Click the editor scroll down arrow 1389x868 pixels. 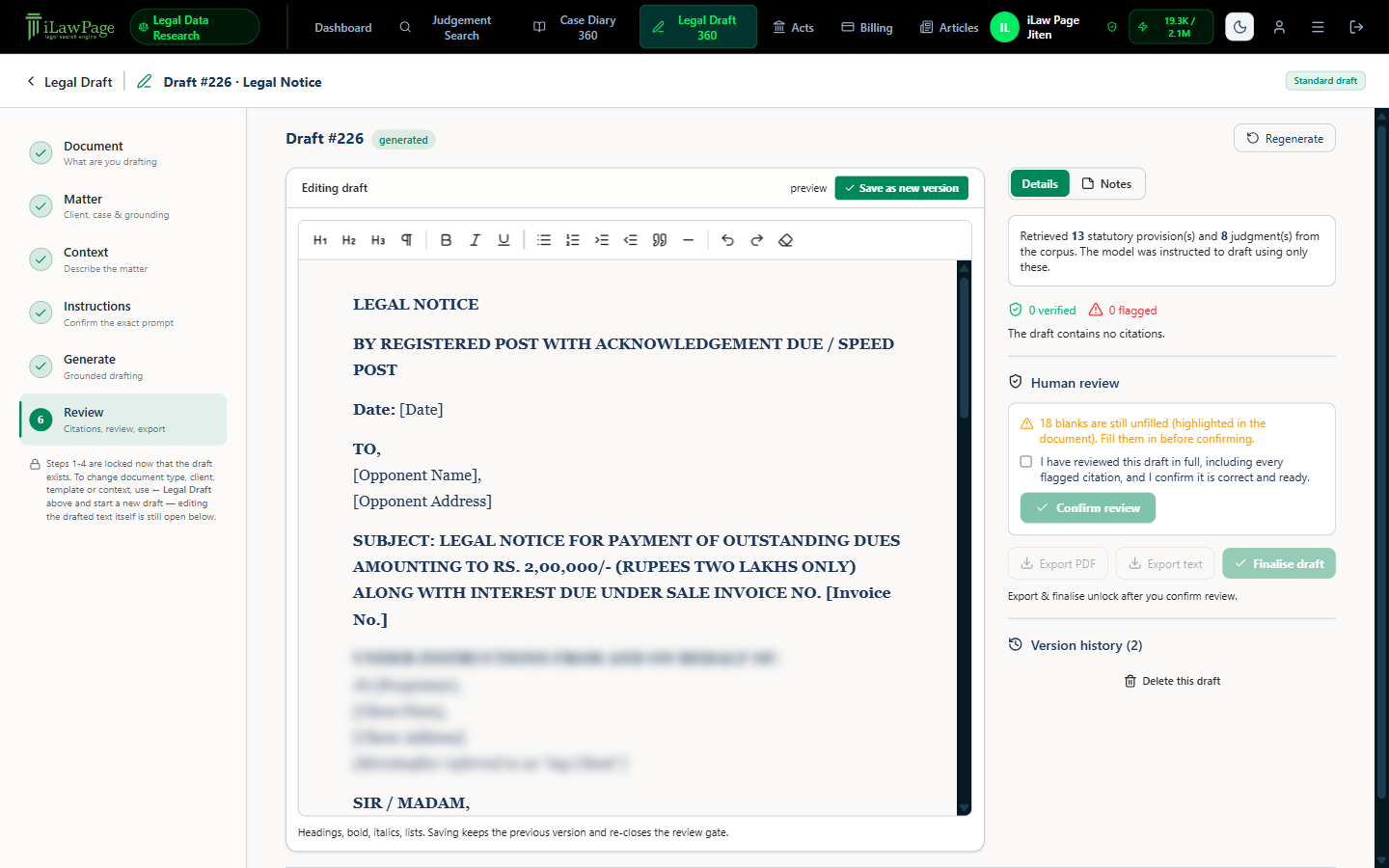pos(964,808)
